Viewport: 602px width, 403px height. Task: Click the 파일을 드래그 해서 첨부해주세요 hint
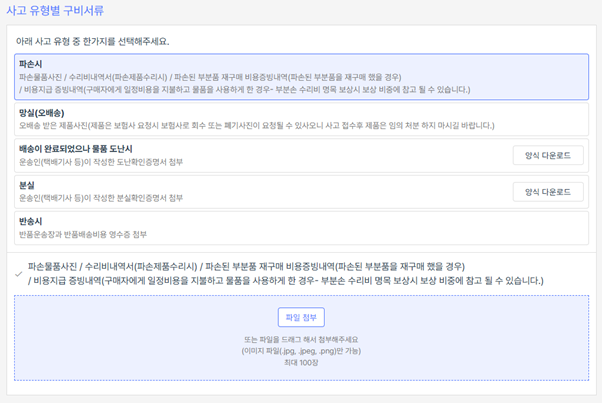301,340
